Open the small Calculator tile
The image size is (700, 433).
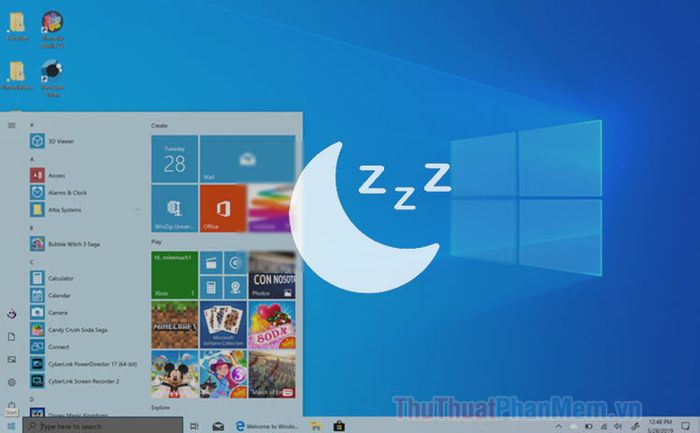pos(211,287)
